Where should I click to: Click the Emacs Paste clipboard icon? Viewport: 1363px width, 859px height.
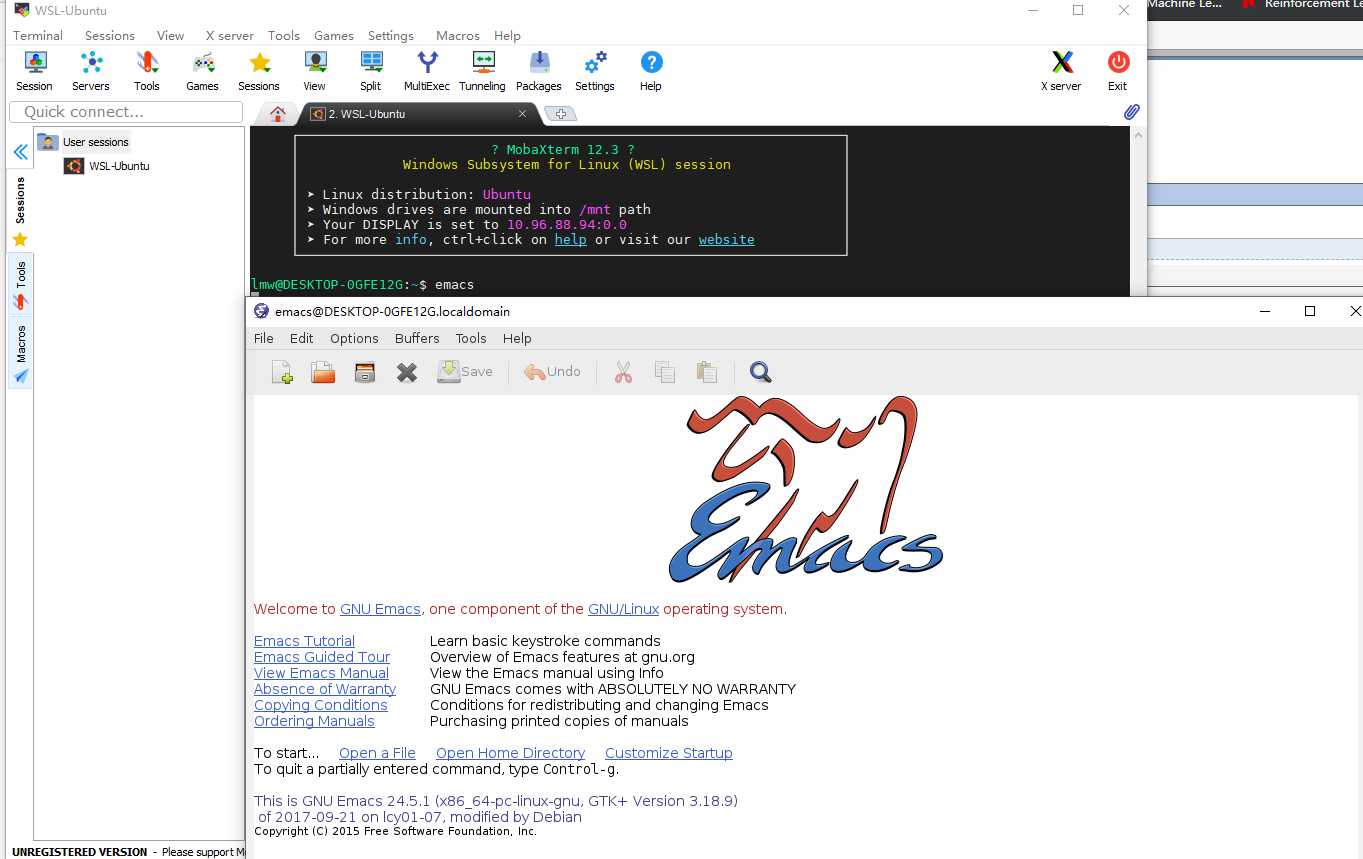tap(707, 372)
